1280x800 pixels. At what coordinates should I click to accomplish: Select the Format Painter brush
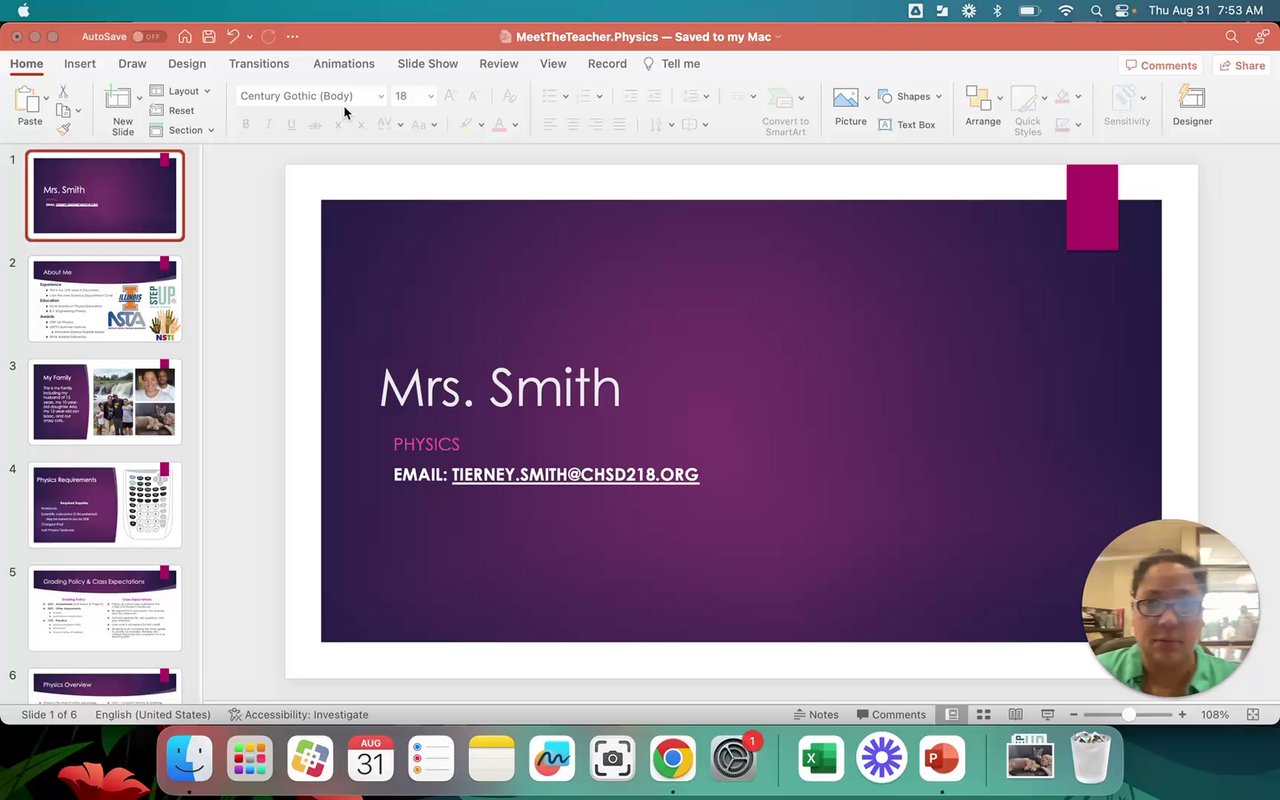(x=63, y=129)
